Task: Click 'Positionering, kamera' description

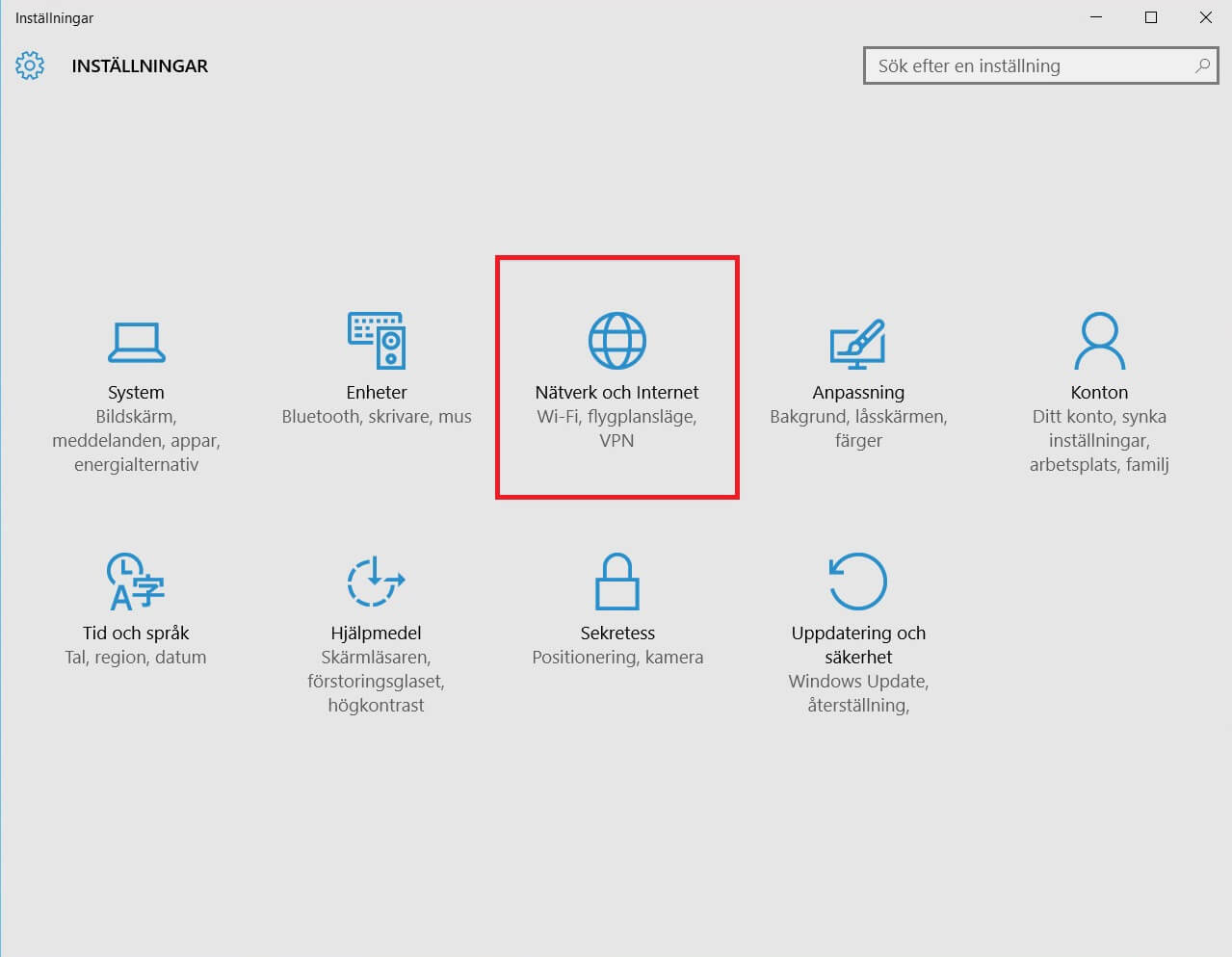Action: [617, 657]
